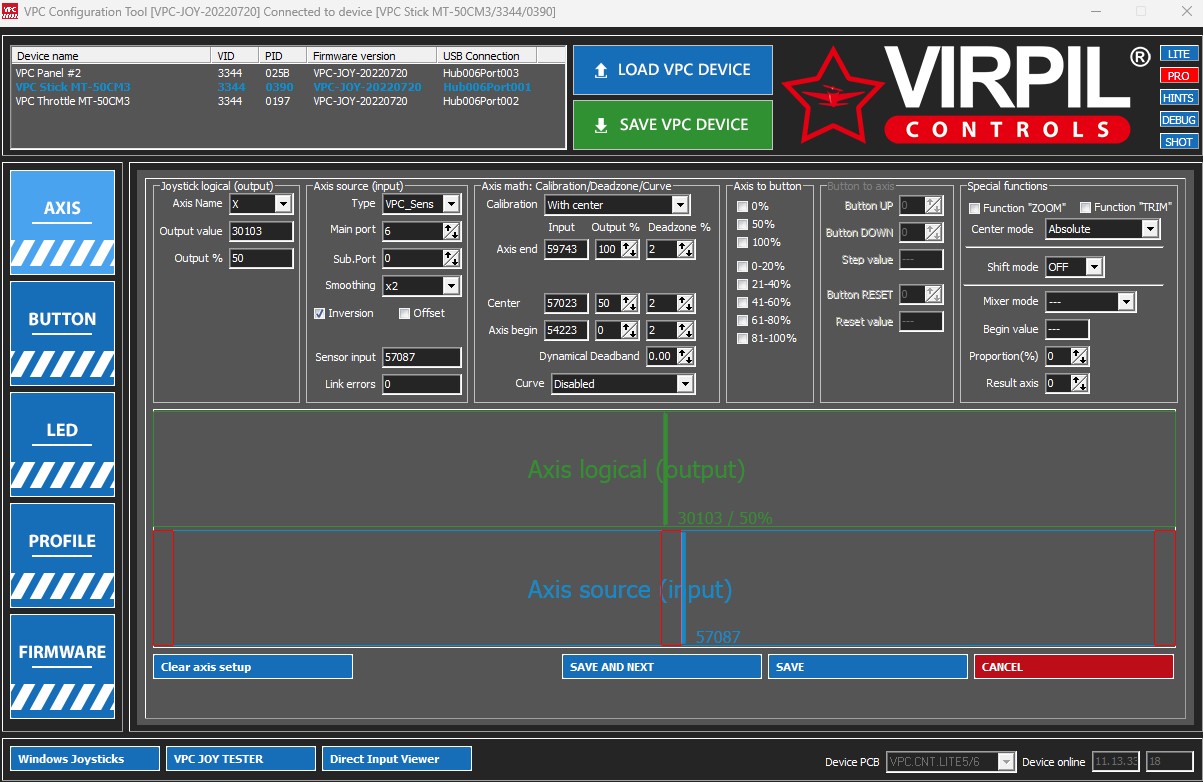Check the 0% axis to button box
The width and height of the screenshot is (1203, 782).
pos(742,206)
